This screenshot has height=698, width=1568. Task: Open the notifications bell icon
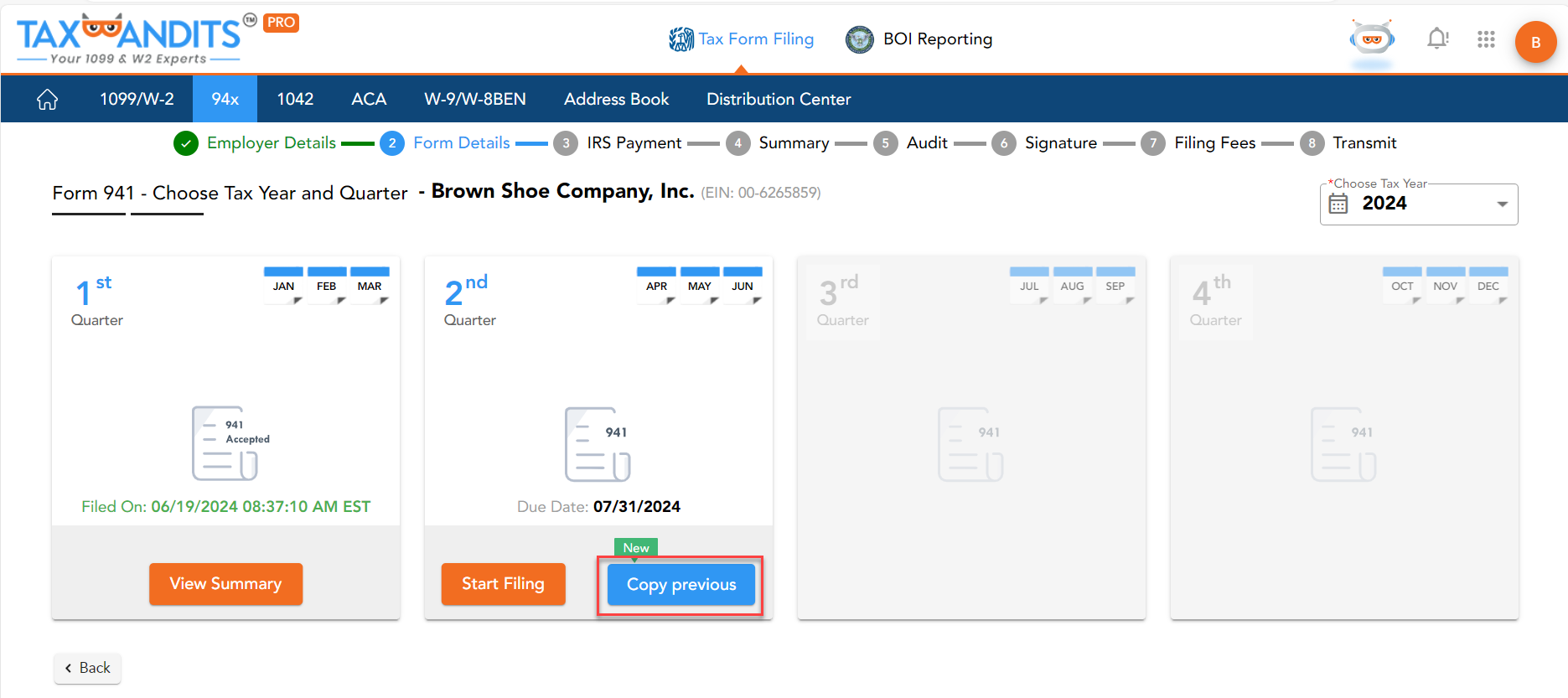click(1437, 39)
